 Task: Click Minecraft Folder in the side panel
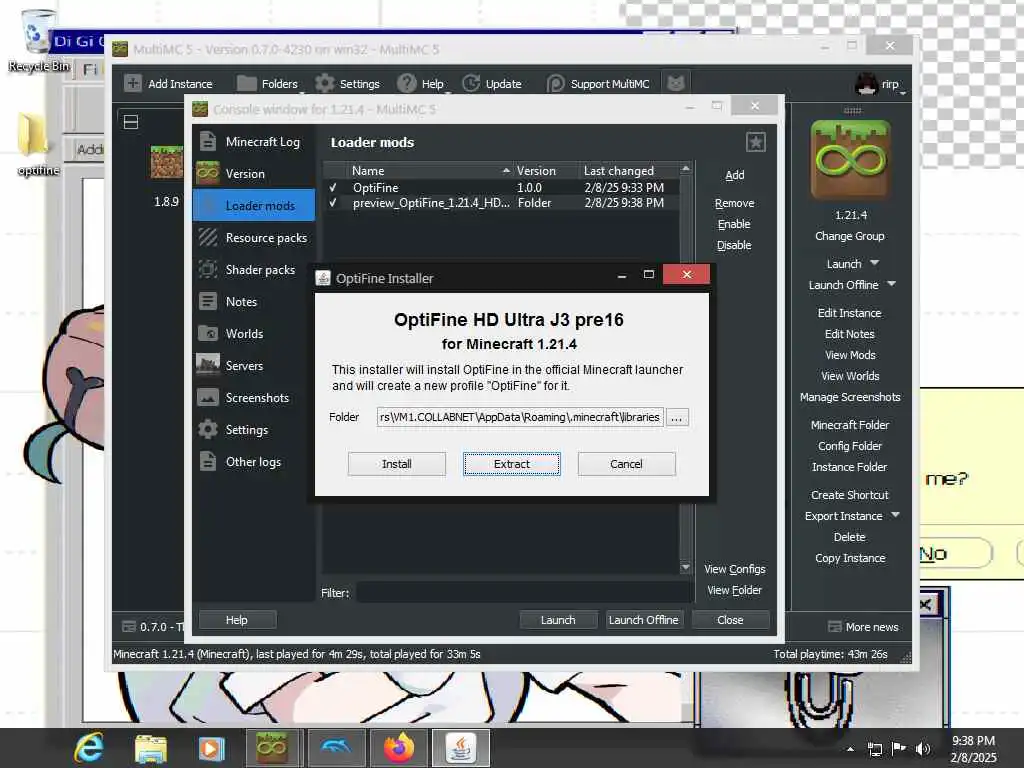pos(850,424)
